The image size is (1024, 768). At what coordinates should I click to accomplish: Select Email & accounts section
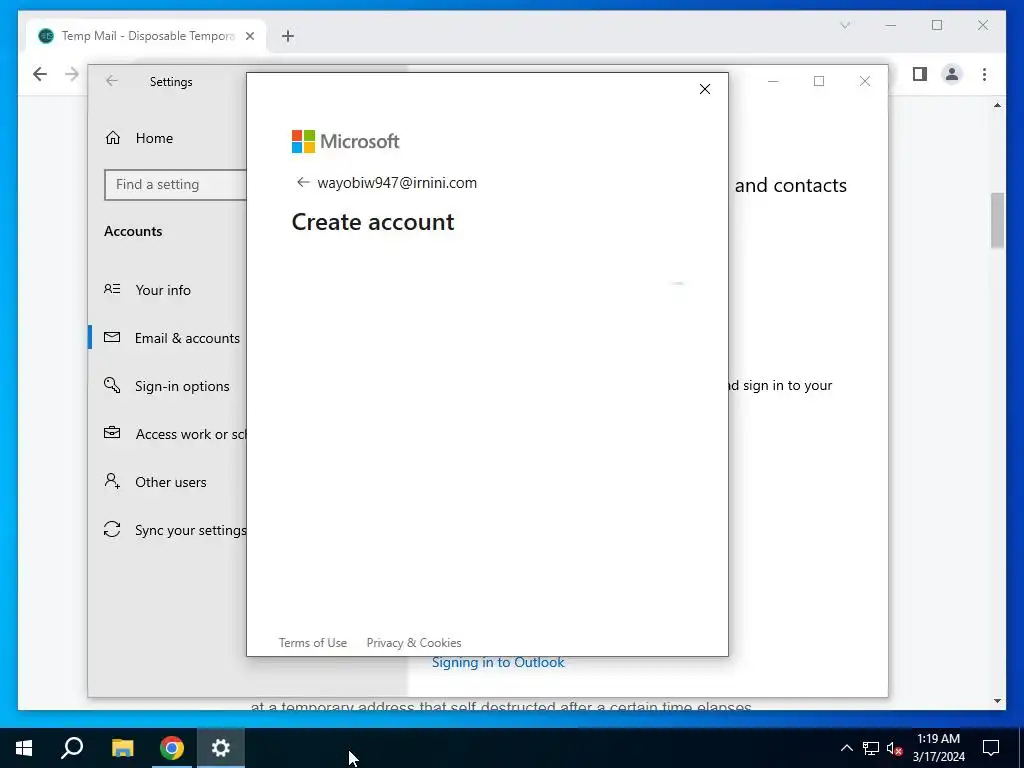[x=167, y=338]
